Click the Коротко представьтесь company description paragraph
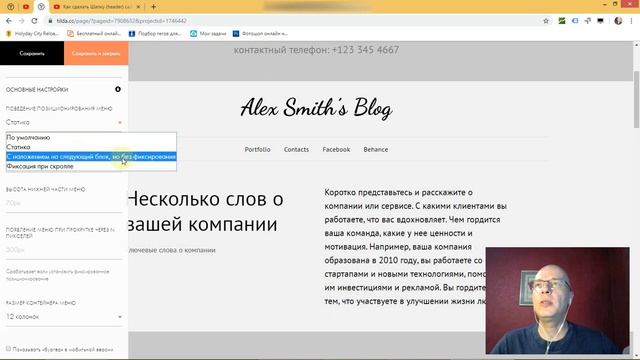 416,247
